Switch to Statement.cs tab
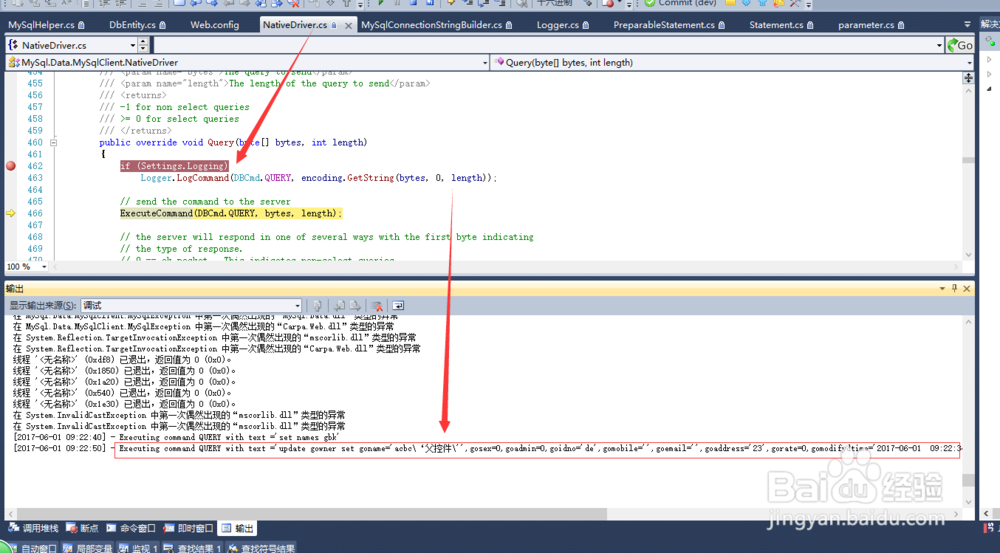Screen dimensions: 1000x553 781,25
